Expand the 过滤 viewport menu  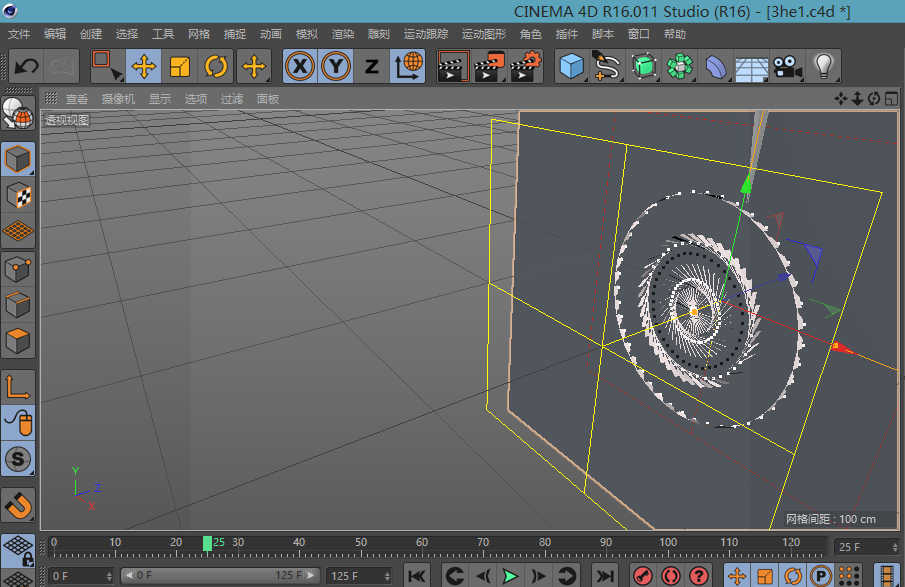[x=231, y=99]
